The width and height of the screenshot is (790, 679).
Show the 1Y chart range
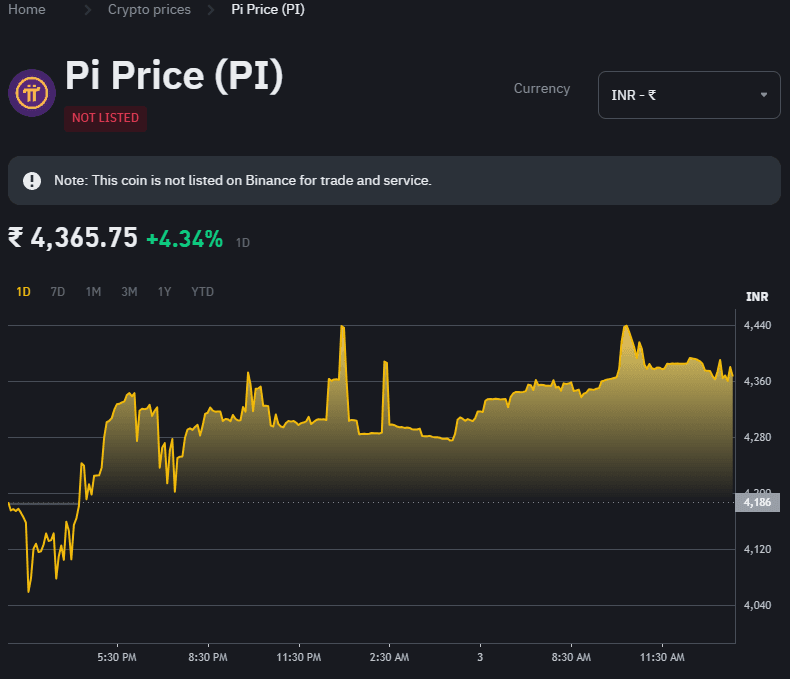[164, 292]
